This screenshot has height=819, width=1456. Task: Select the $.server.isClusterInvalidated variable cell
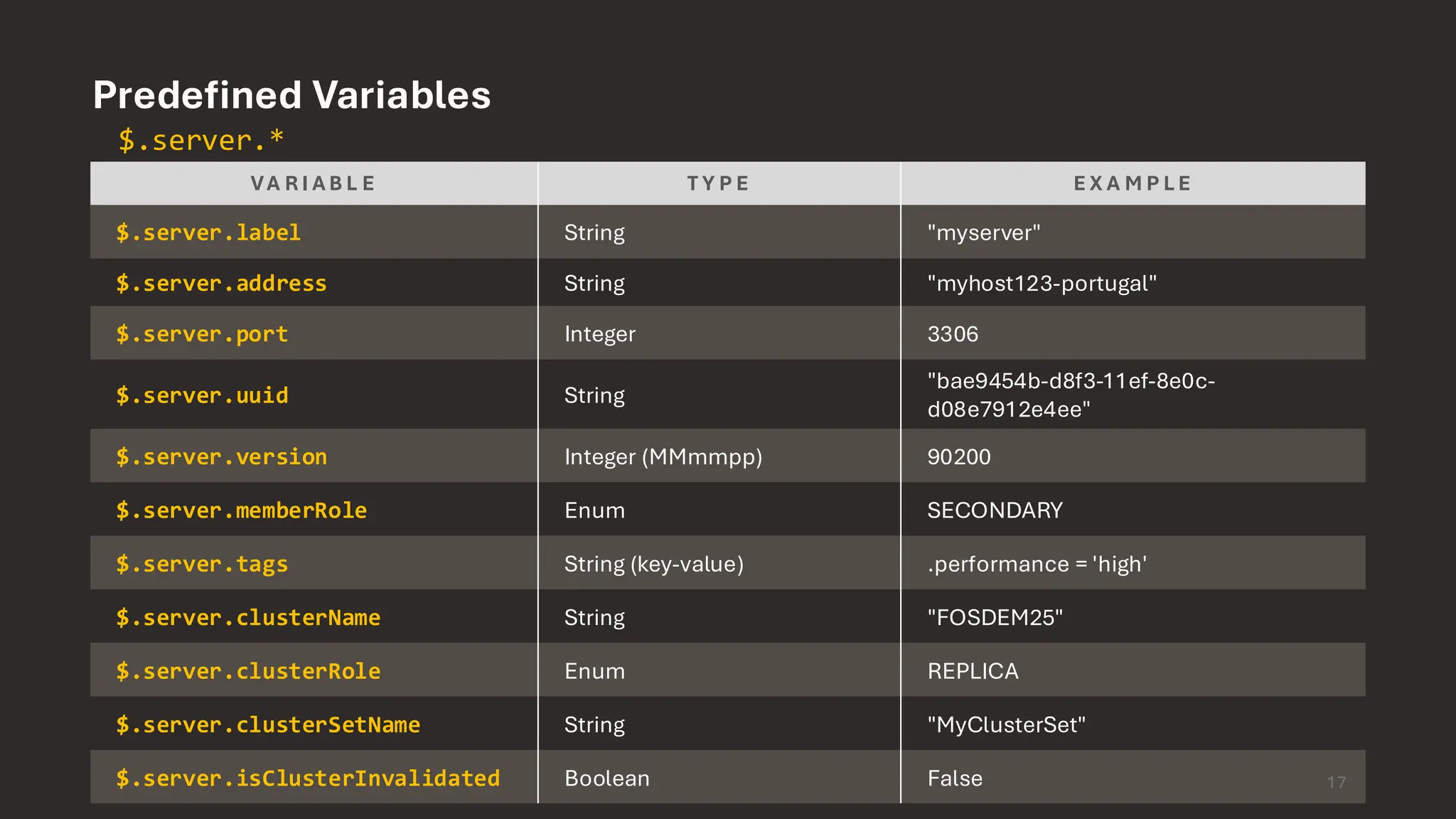coord(308,778)
